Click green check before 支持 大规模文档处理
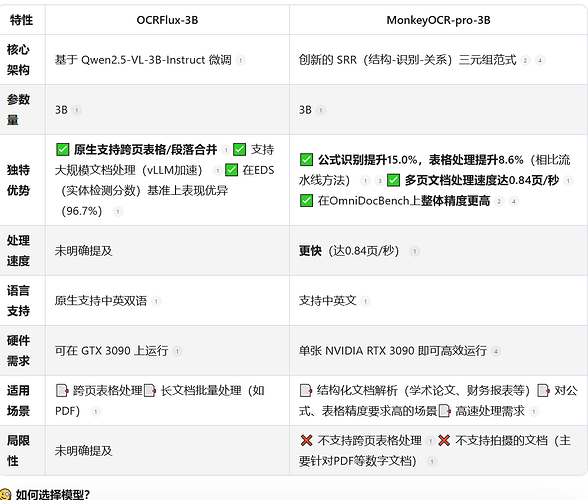 pyautogui.click(x=240, y=149)
